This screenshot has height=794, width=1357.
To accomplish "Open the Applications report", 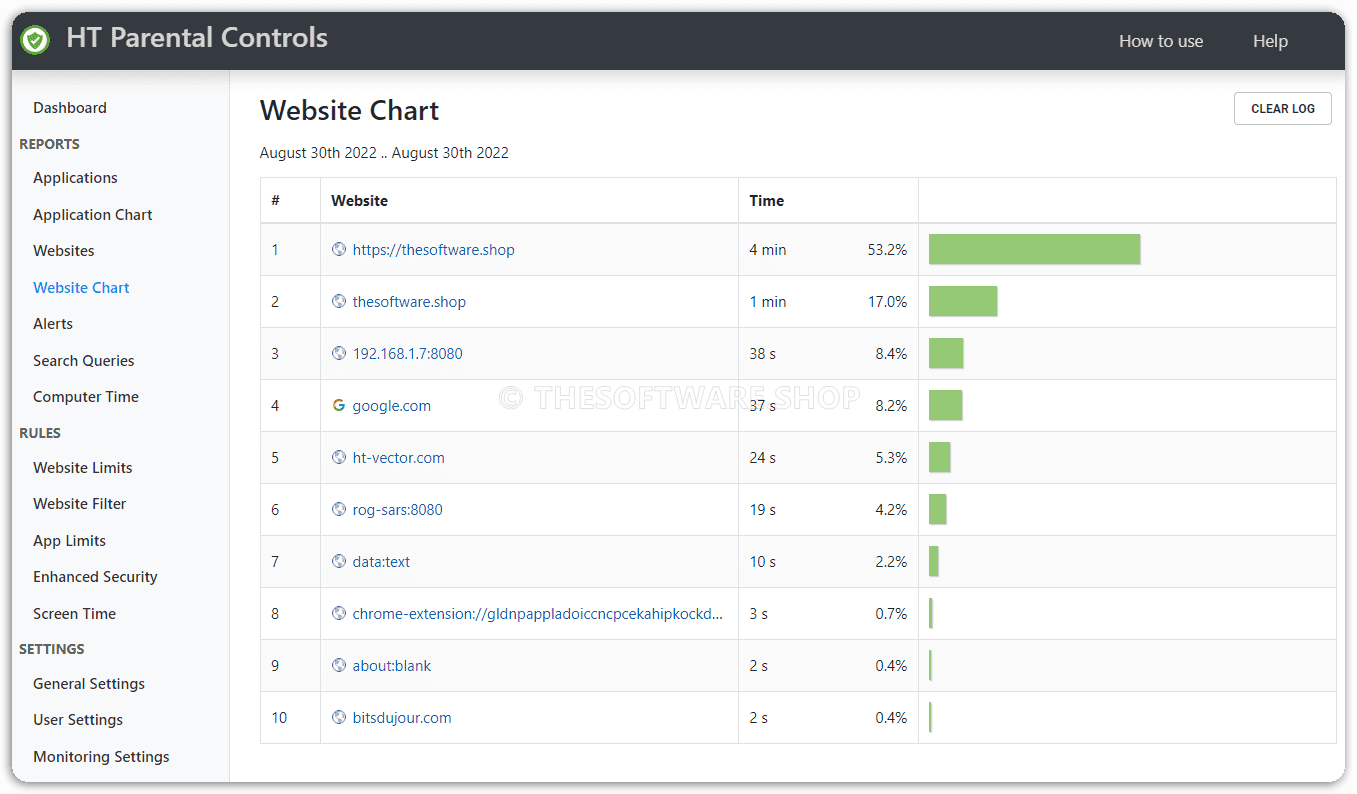I will (75, 178).
